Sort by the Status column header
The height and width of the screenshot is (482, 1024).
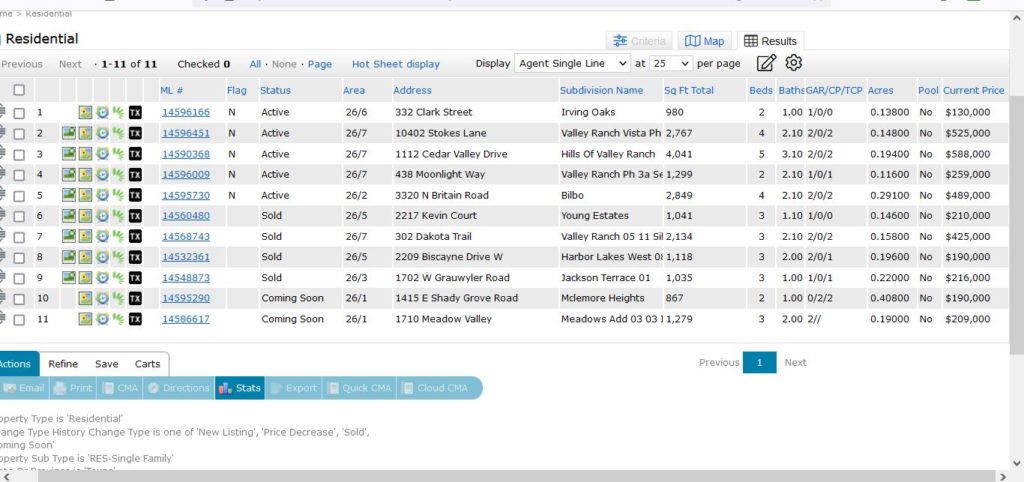click(276, 90)
